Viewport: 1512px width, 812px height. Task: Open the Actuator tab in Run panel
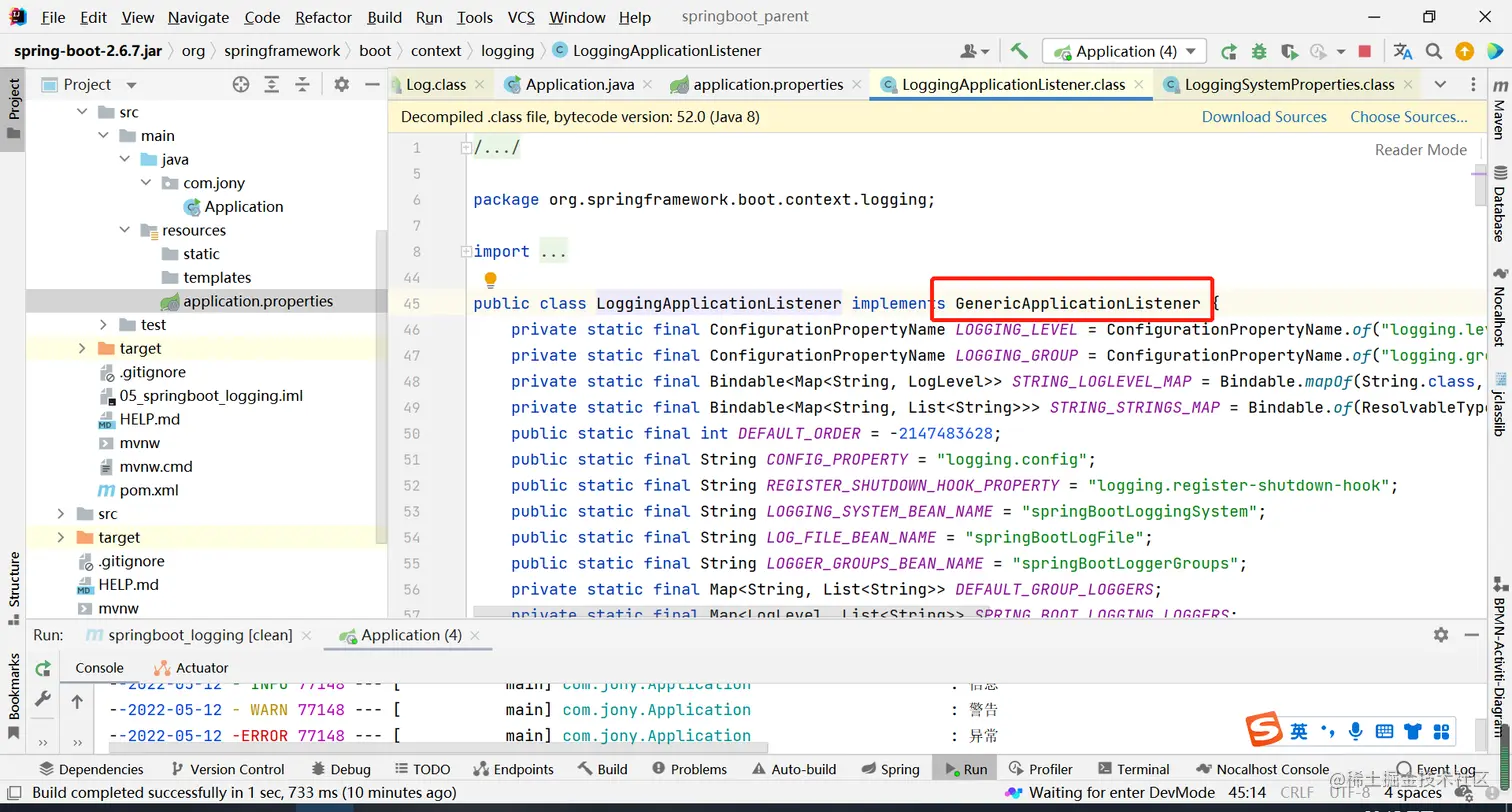[191, 668]
